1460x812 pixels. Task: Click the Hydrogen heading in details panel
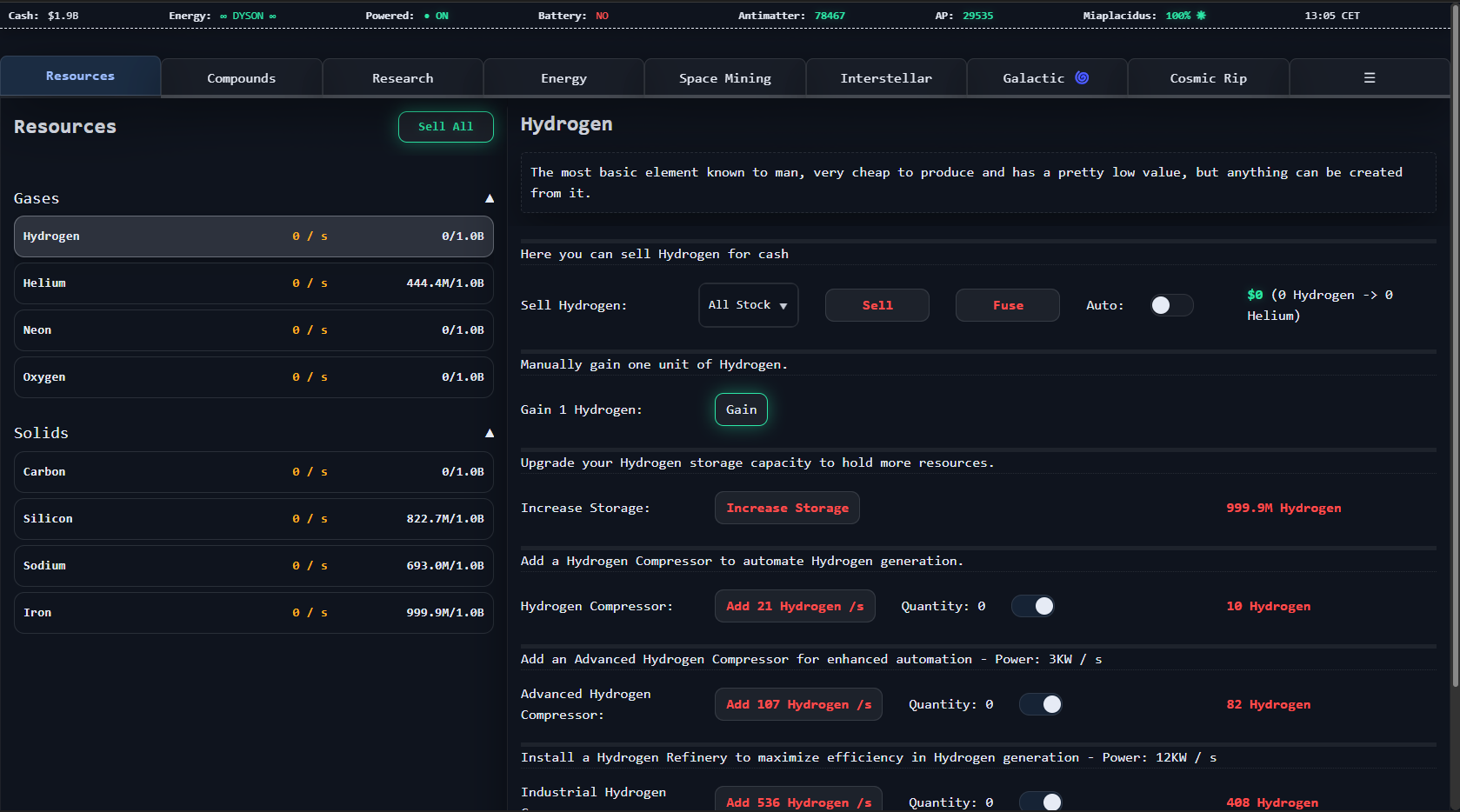click(566, 124)
